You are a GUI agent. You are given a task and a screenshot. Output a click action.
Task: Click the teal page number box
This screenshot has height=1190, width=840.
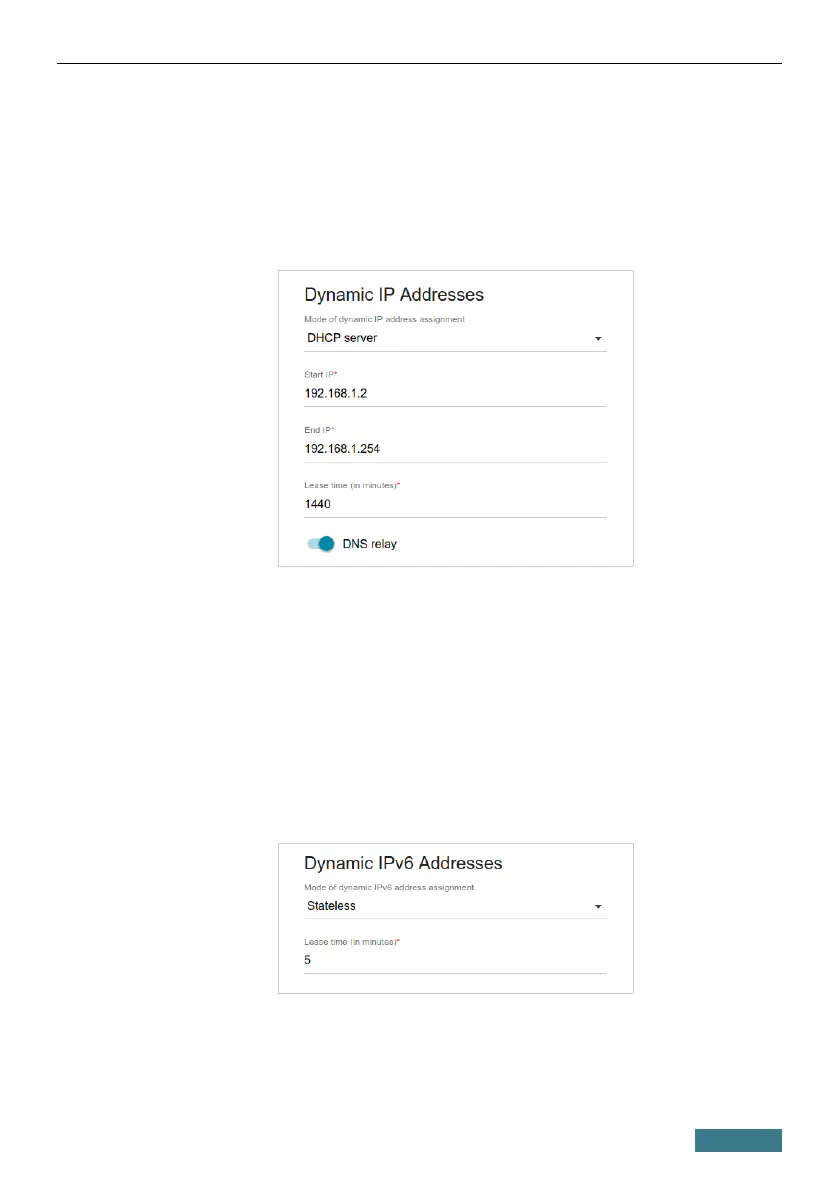pos(739,1140)
